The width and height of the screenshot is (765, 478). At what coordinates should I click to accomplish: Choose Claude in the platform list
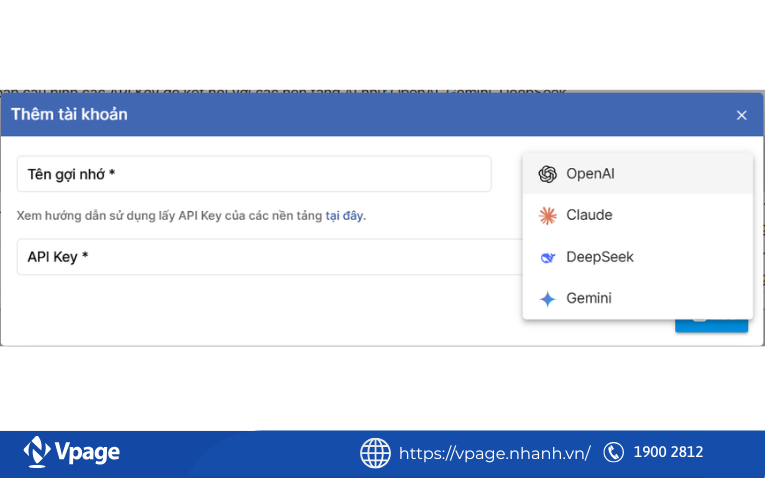coord(638,215)
